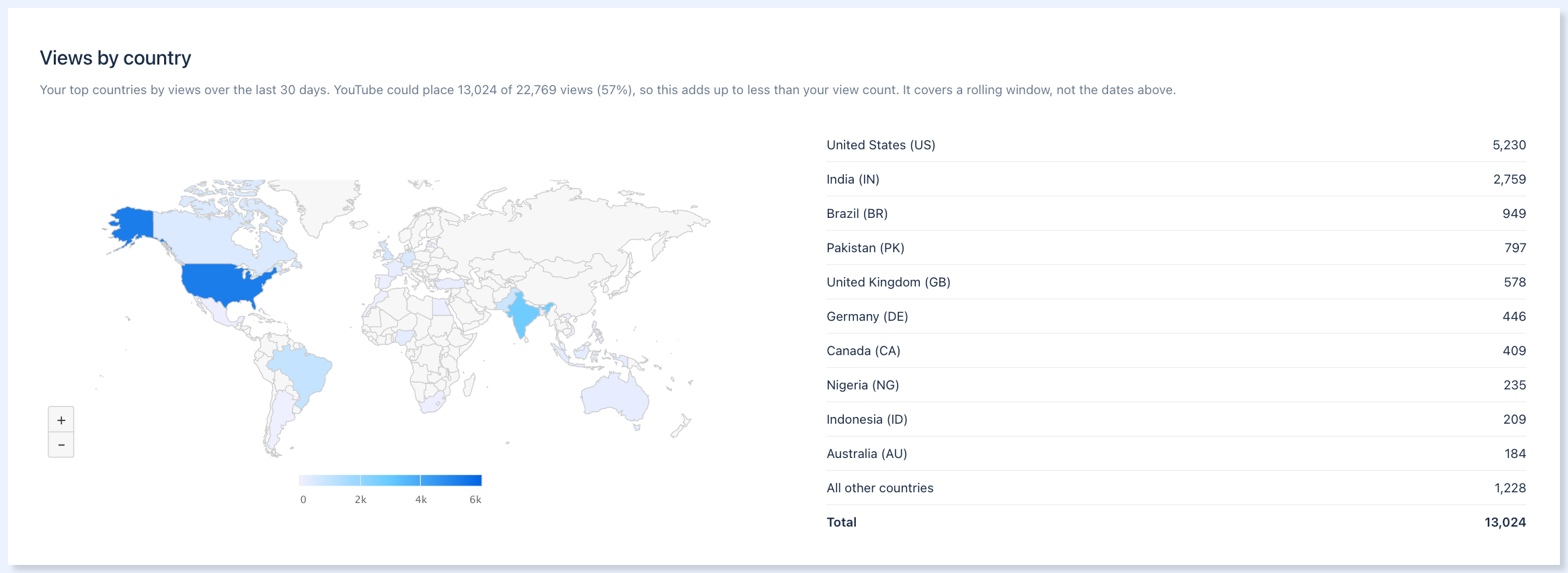This screenshot has width=1568, height=573.
Task: Click the Views by country heading
Action: coord(116,58)
